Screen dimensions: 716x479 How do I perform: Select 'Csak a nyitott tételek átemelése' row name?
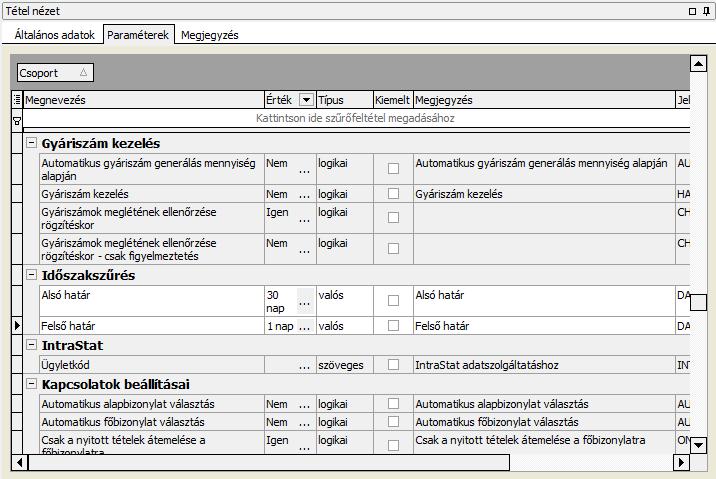click(x=152, y=442)
